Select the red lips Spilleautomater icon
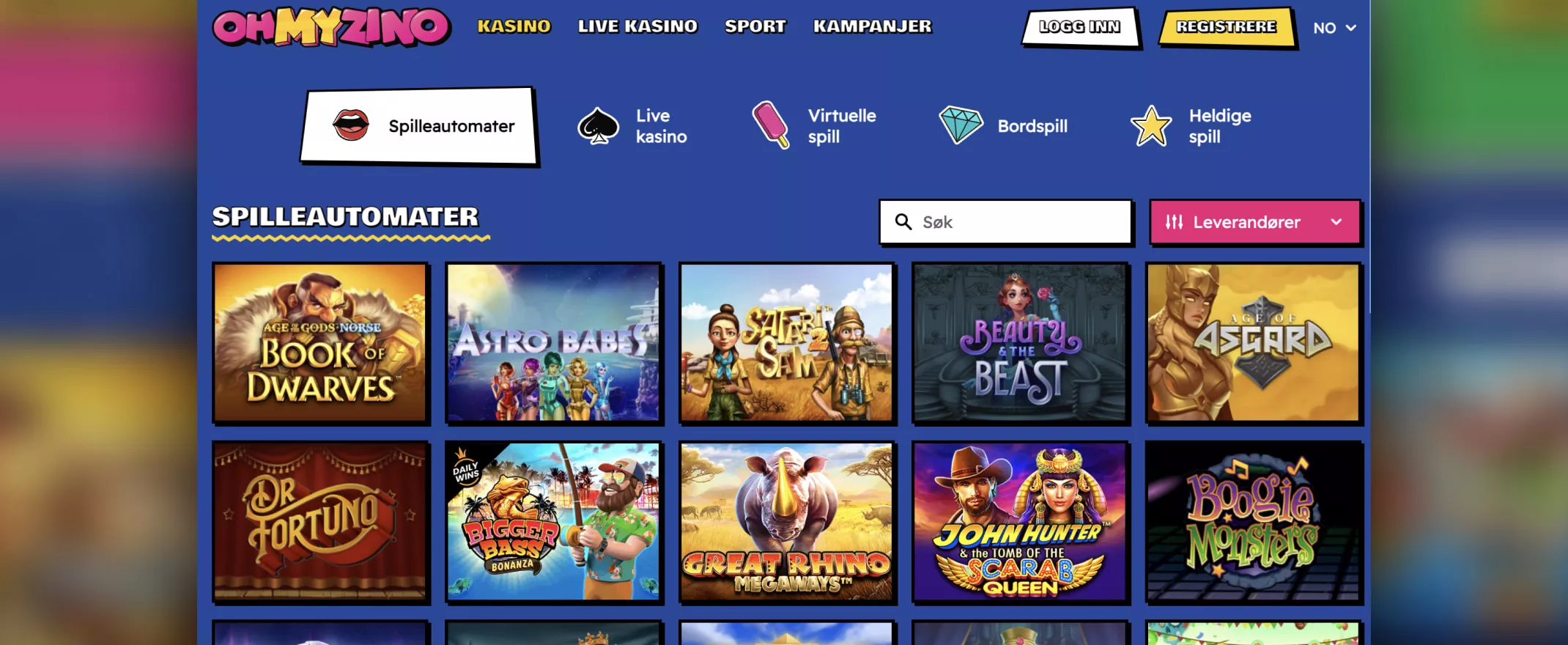 click(351, 125)
